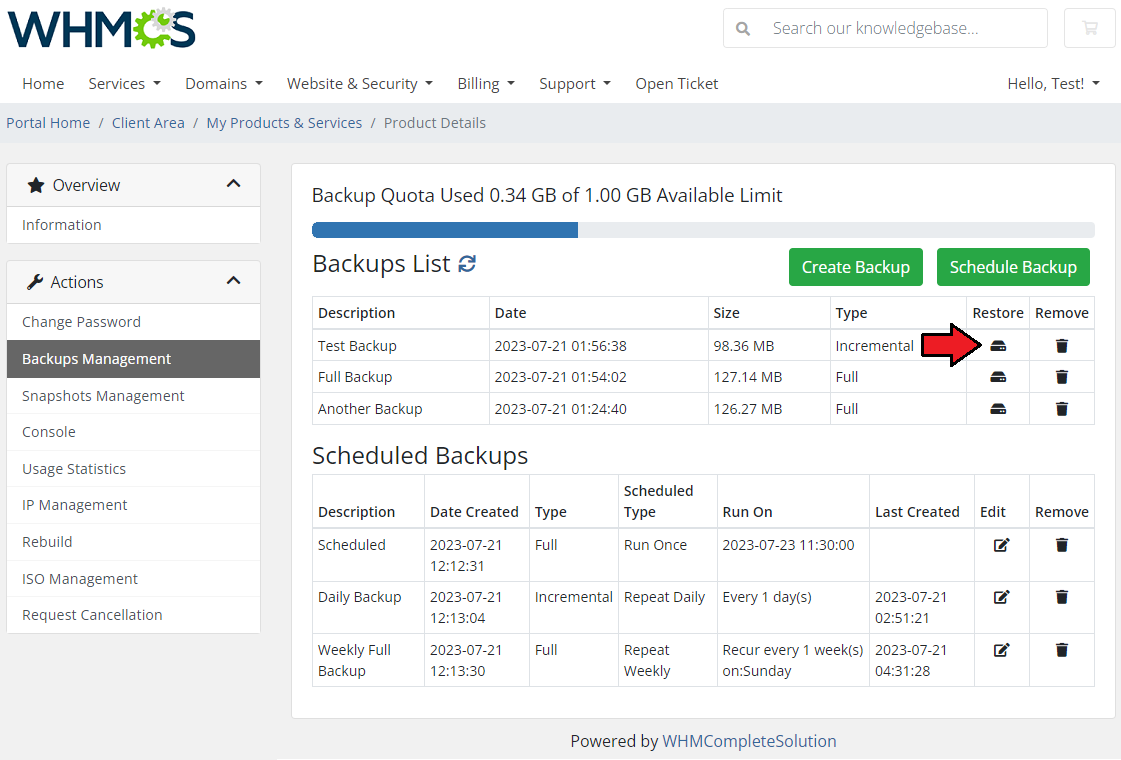Collapse the Overview panel

click(233, 184)
